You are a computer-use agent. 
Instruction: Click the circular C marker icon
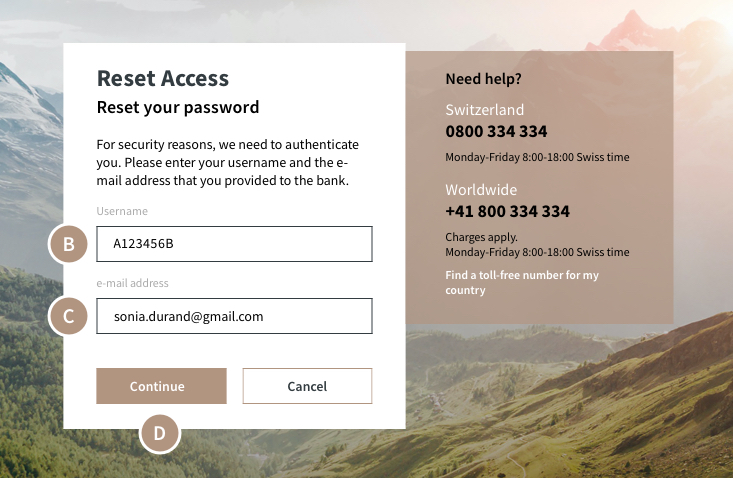coord(68,316)
